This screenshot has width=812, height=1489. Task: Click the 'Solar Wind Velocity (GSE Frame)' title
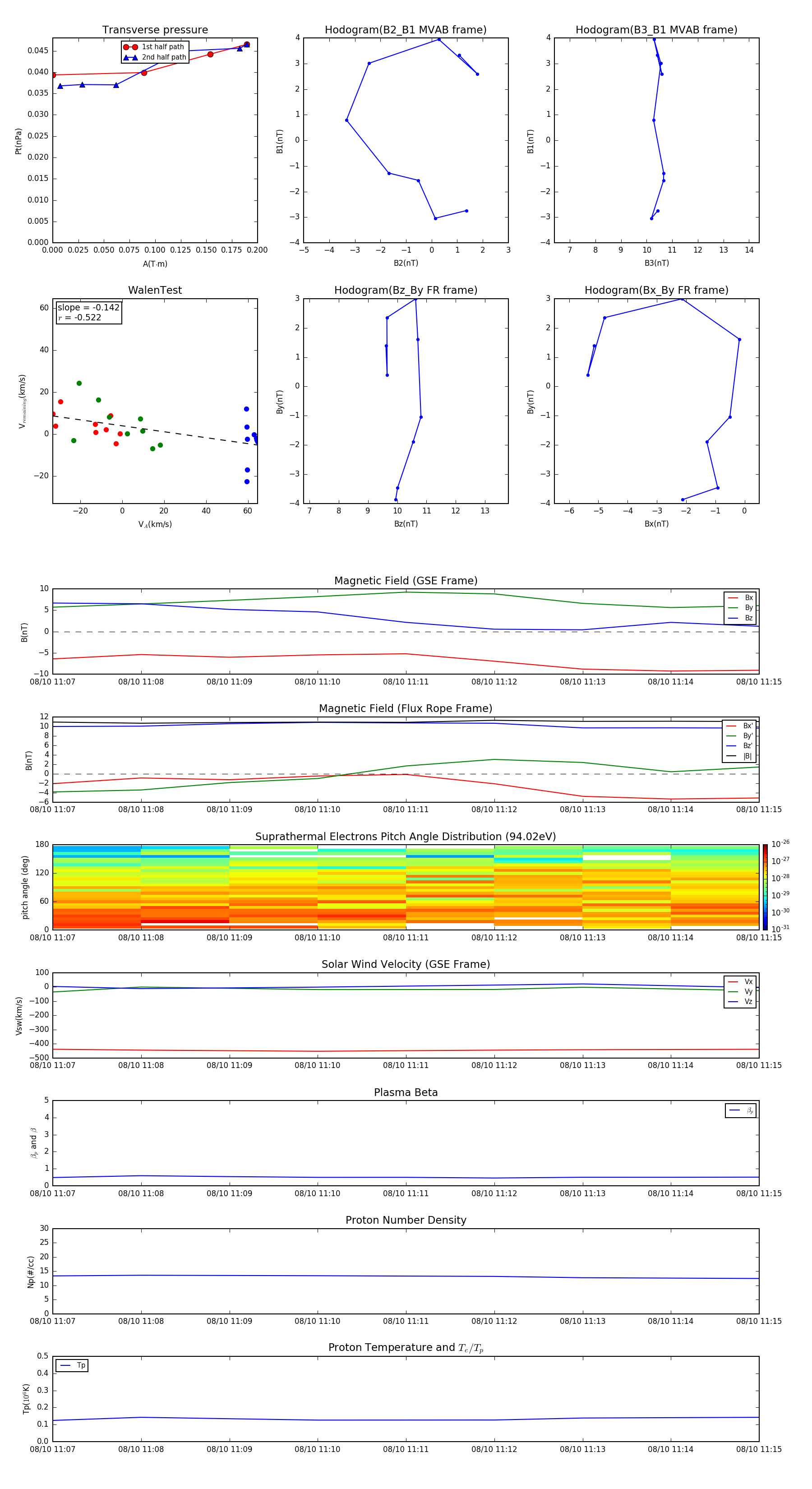[406, 965]
